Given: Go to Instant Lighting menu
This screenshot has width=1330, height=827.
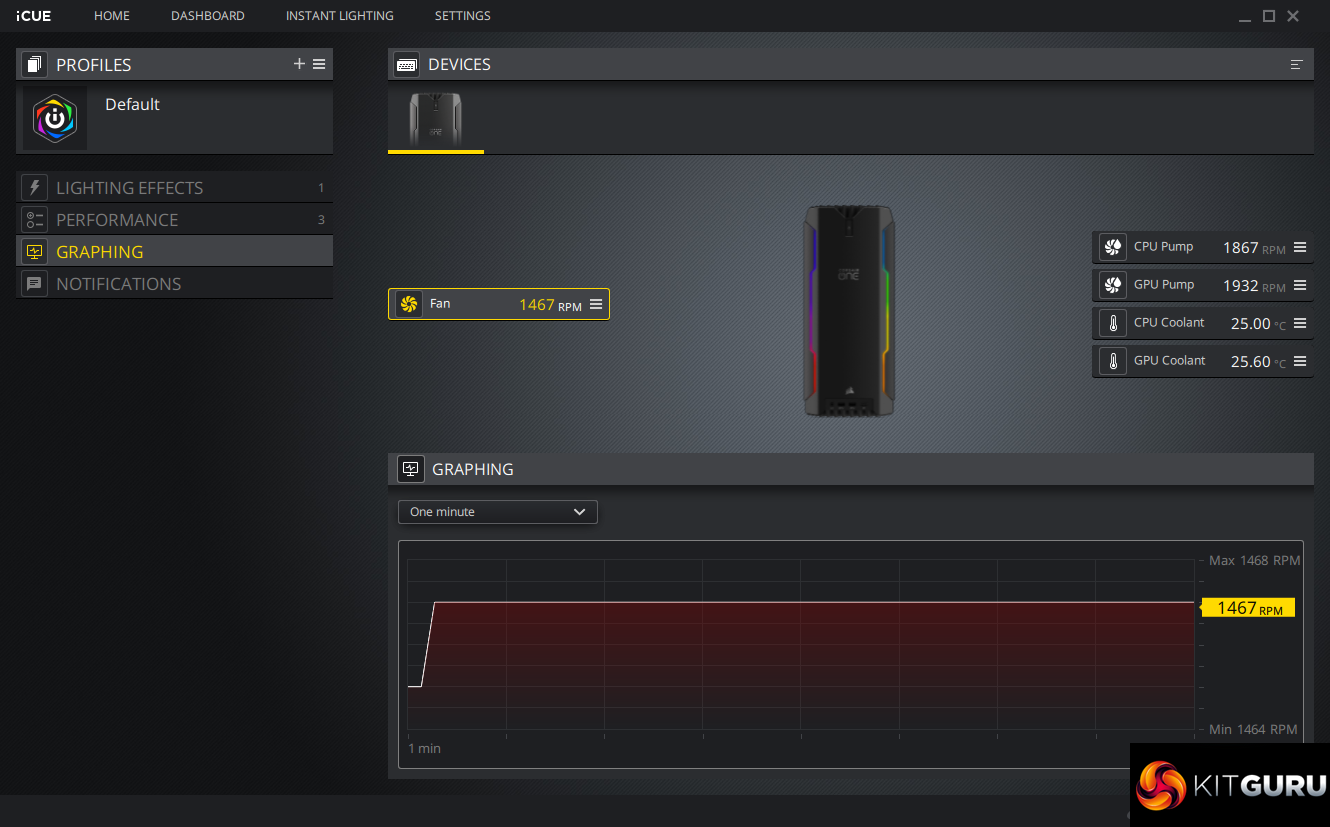Looking at the screenshot, I should [x=339, y=16].
